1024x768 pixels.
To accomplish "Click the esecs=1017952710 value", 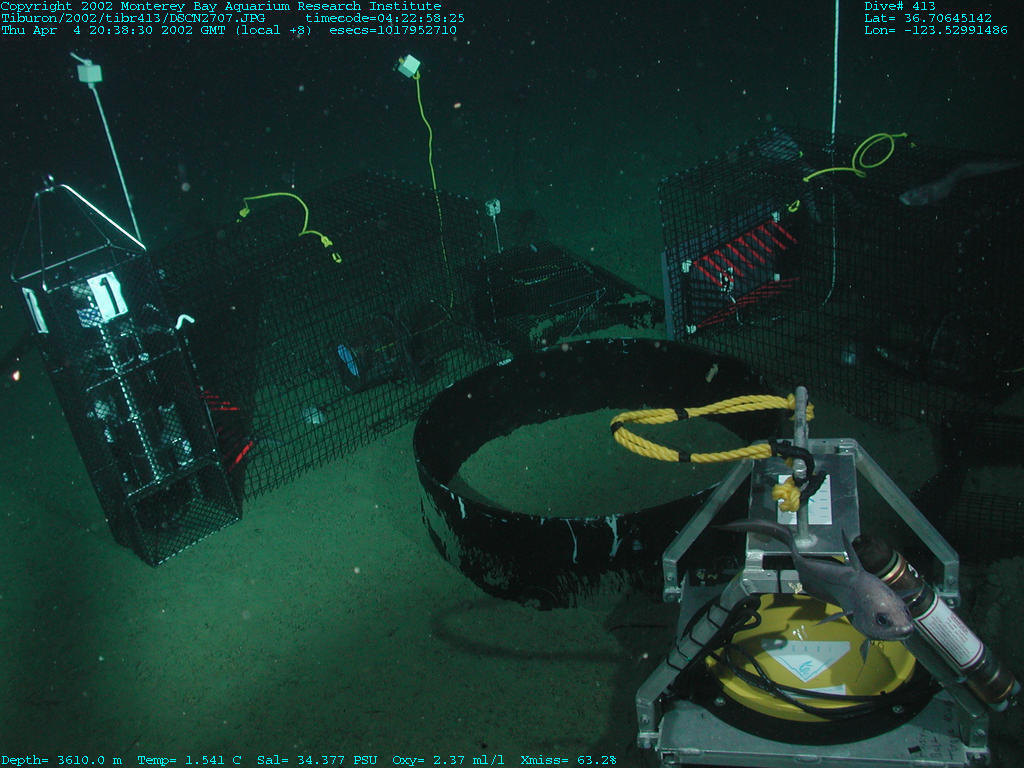I will (x=393, y=30).
